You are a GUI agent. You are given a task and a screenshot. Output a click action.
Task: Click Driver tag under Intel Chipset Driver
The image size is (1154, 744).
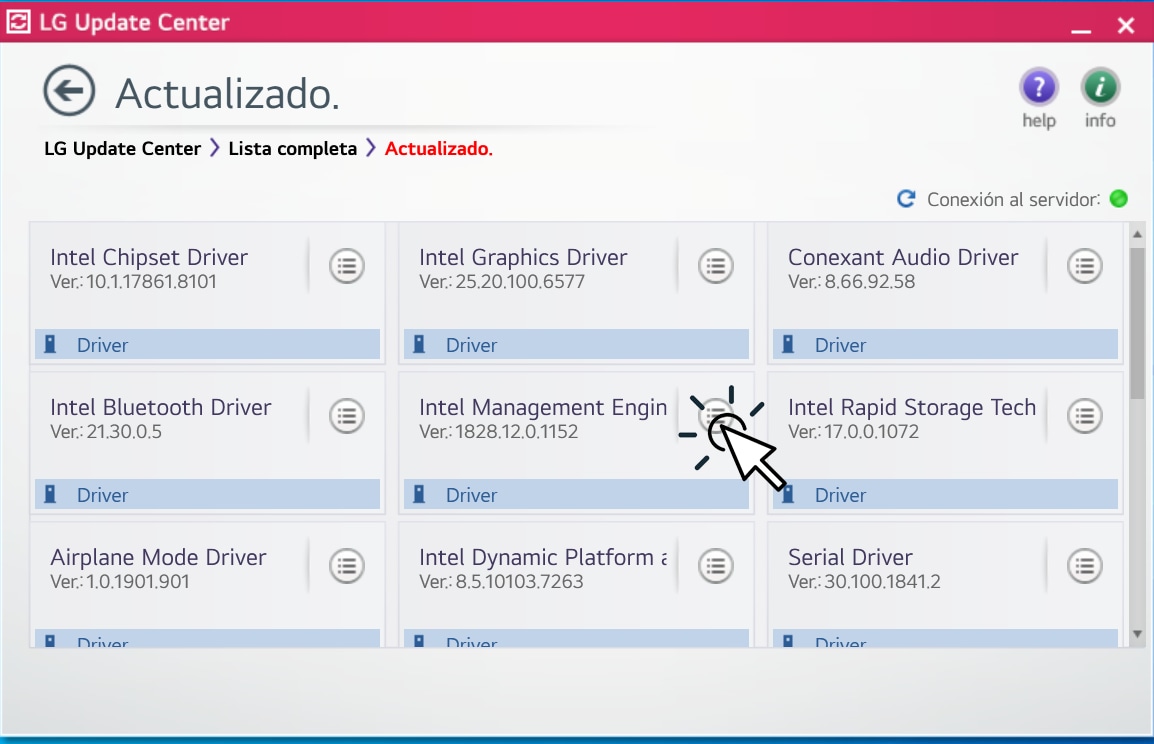(x=208, y=344)
